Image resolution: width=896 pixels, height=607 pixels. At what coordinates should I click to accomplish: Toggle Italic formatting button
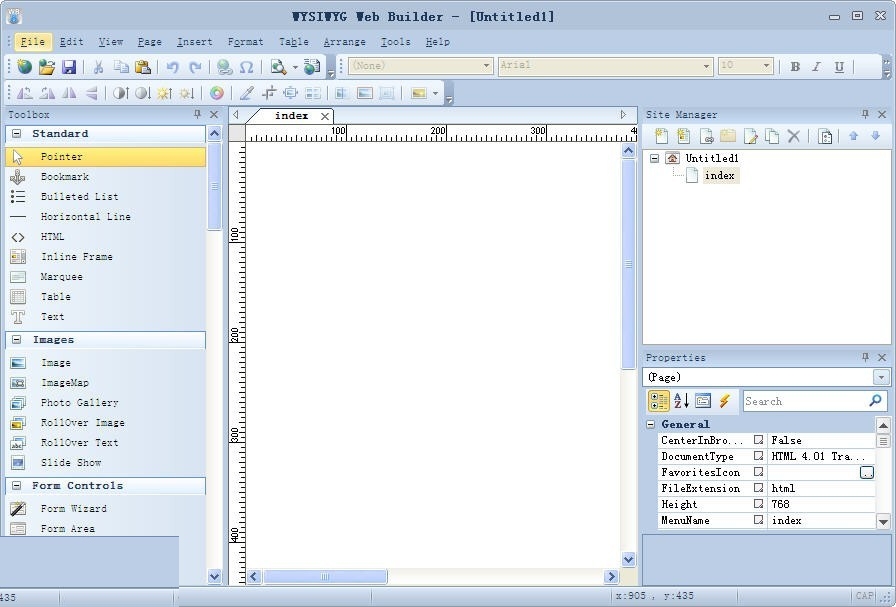pos(817,66)
